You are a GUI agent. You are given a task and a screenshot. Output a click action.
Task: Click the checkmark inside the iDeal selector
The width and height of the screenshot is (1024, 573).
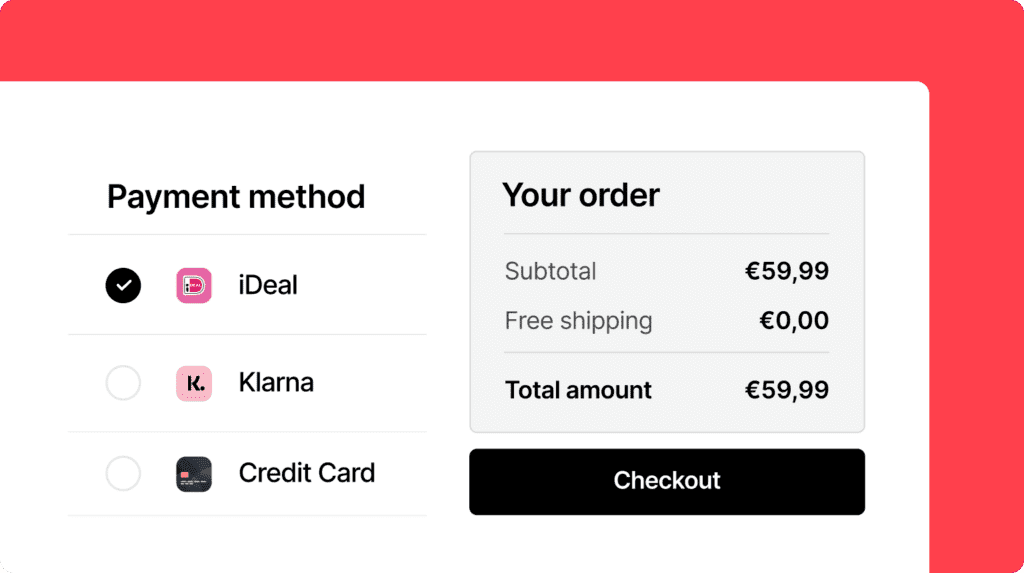coord(123,286)
